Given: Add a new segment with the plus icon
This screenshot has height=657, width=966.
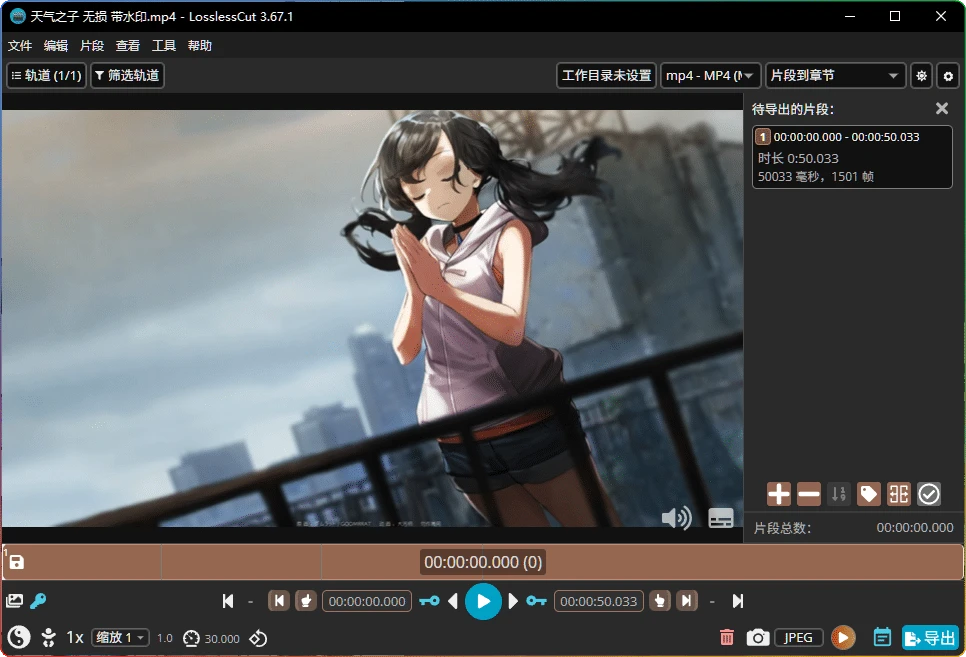Looking at the screenshot, I should (777, 493).
